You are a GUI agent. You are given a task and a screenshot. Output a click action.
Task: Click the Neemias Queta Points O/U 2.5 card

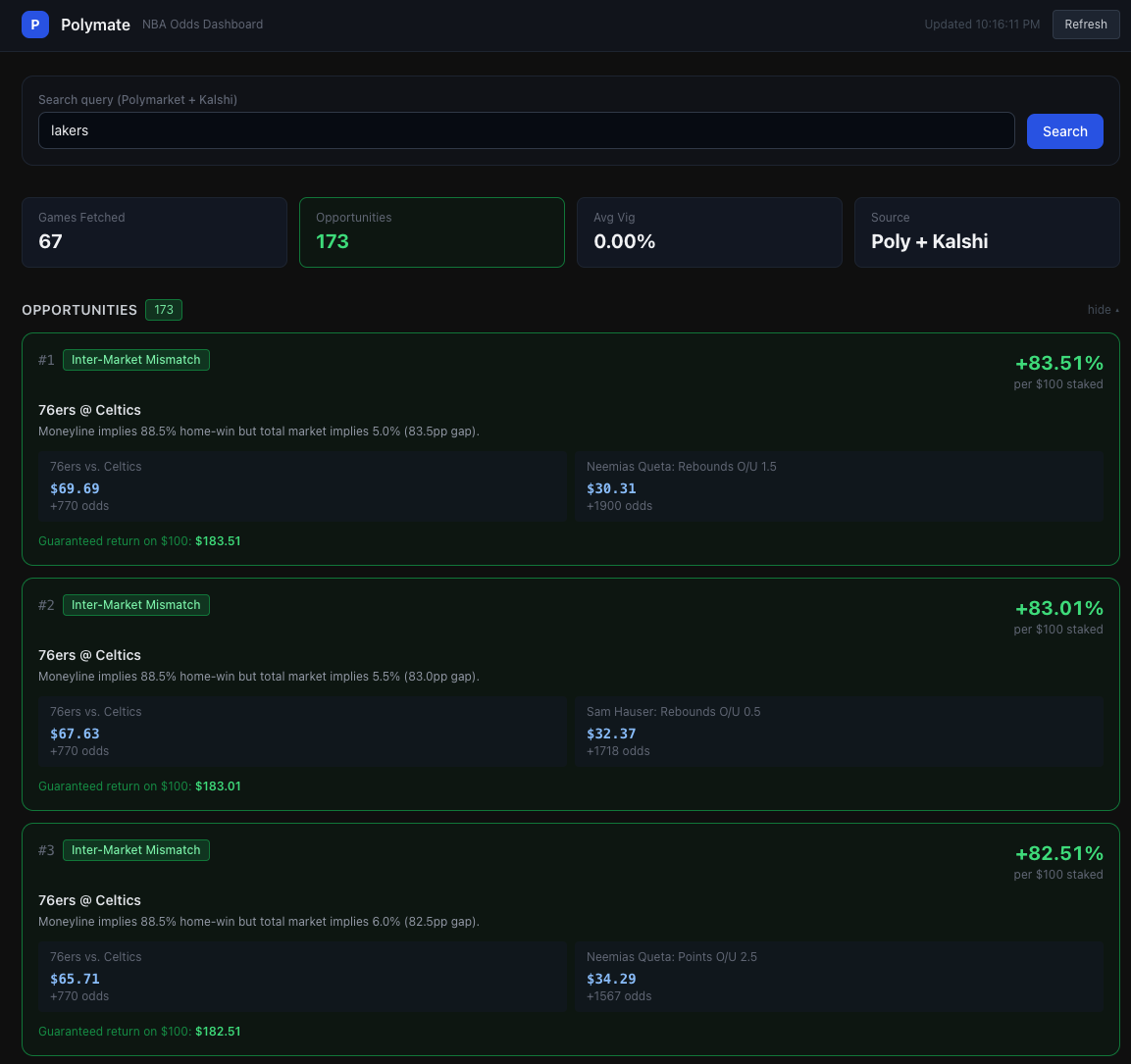(x=840, y=977)
